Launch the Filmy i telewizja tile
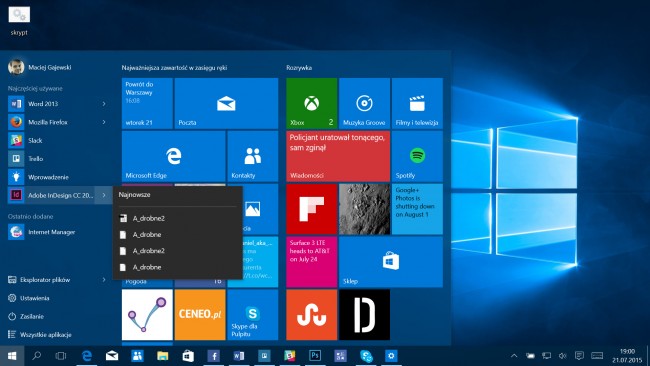The height and width of the screenshot is (366, 650). [x=417, y=103]
